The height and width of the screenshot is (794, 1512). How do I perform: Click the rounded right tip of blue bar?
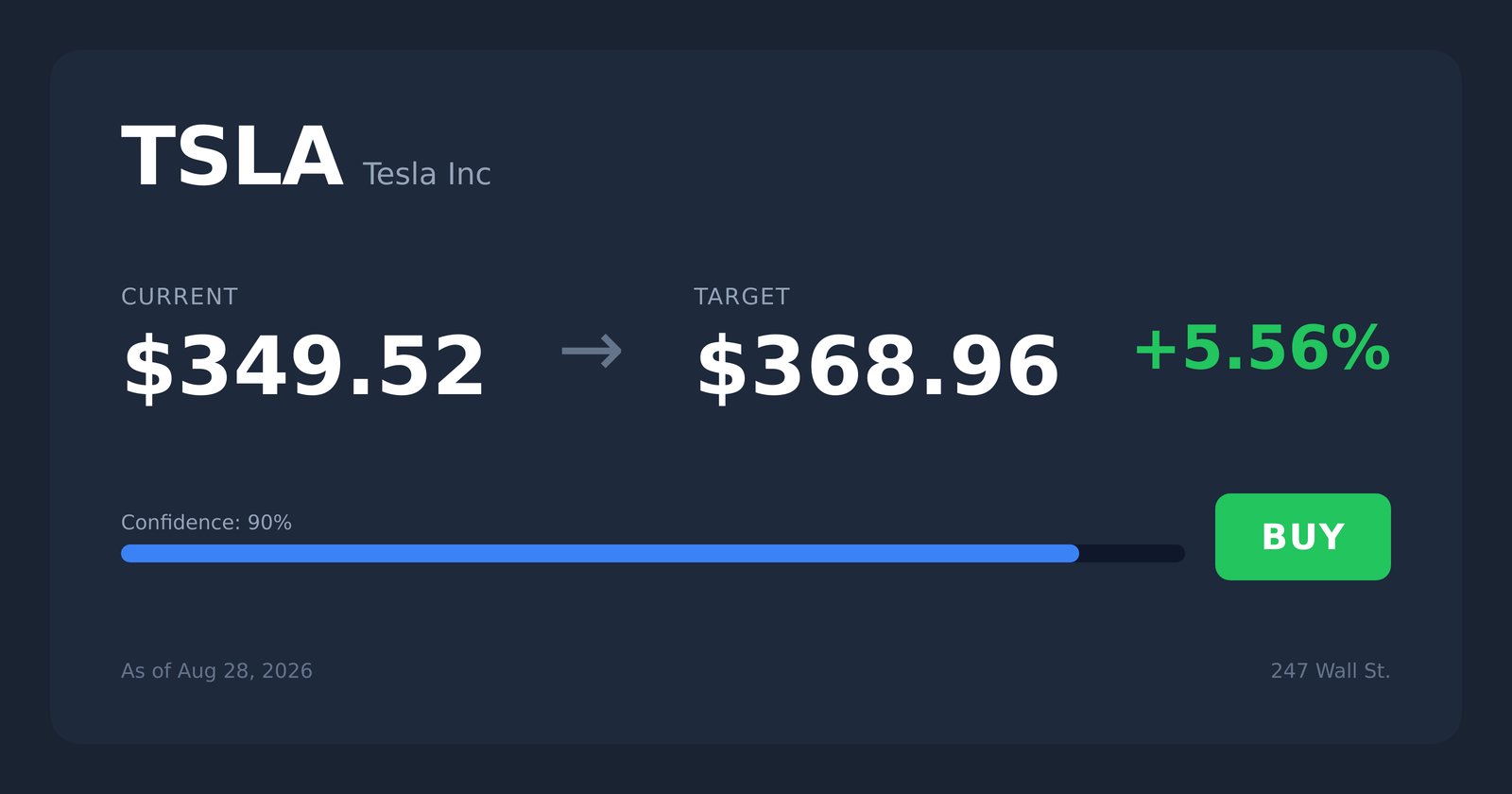(x=1072, y=553)
